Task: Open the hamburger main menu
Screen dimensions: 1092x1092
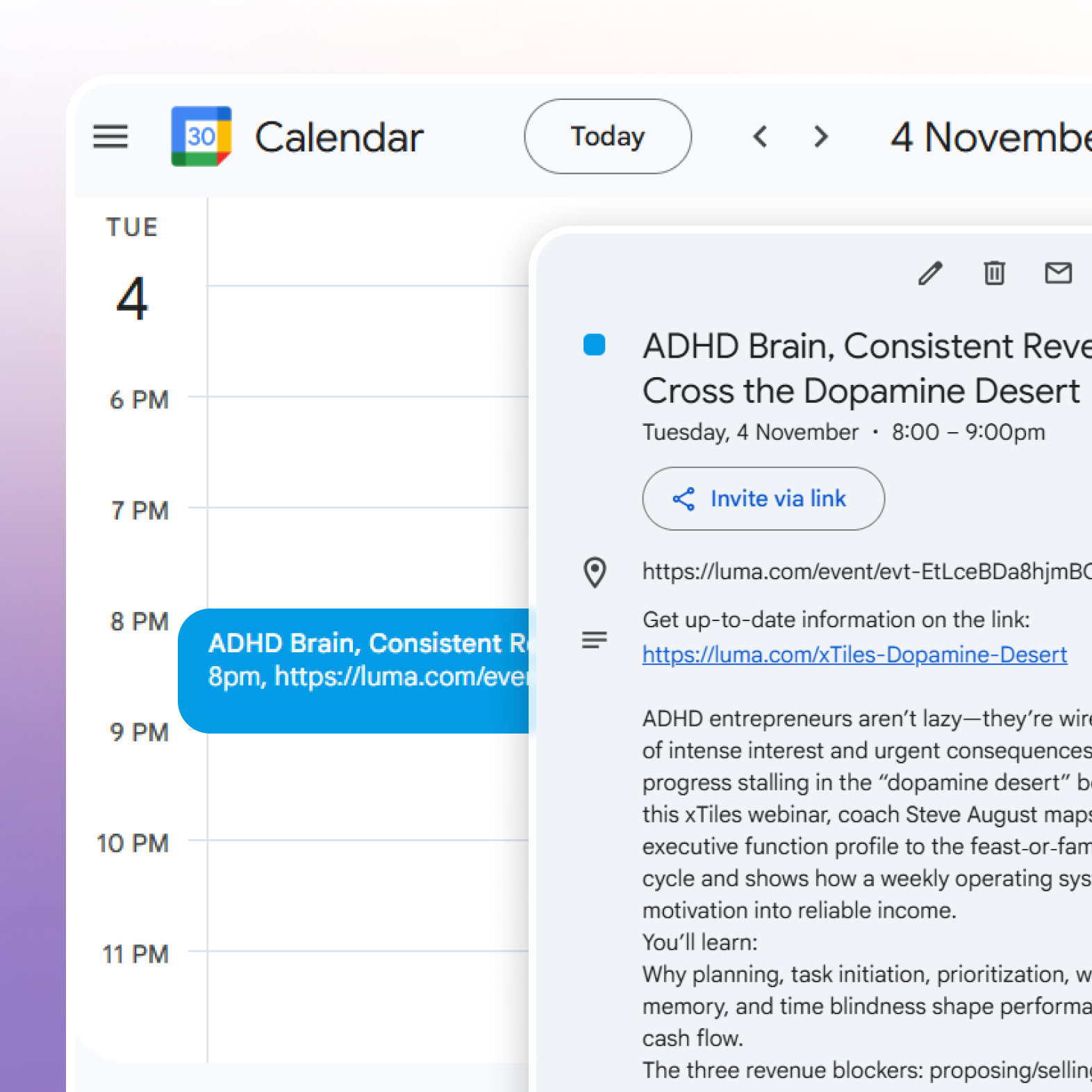Action: pyautogui.click(x=110, y=136)
